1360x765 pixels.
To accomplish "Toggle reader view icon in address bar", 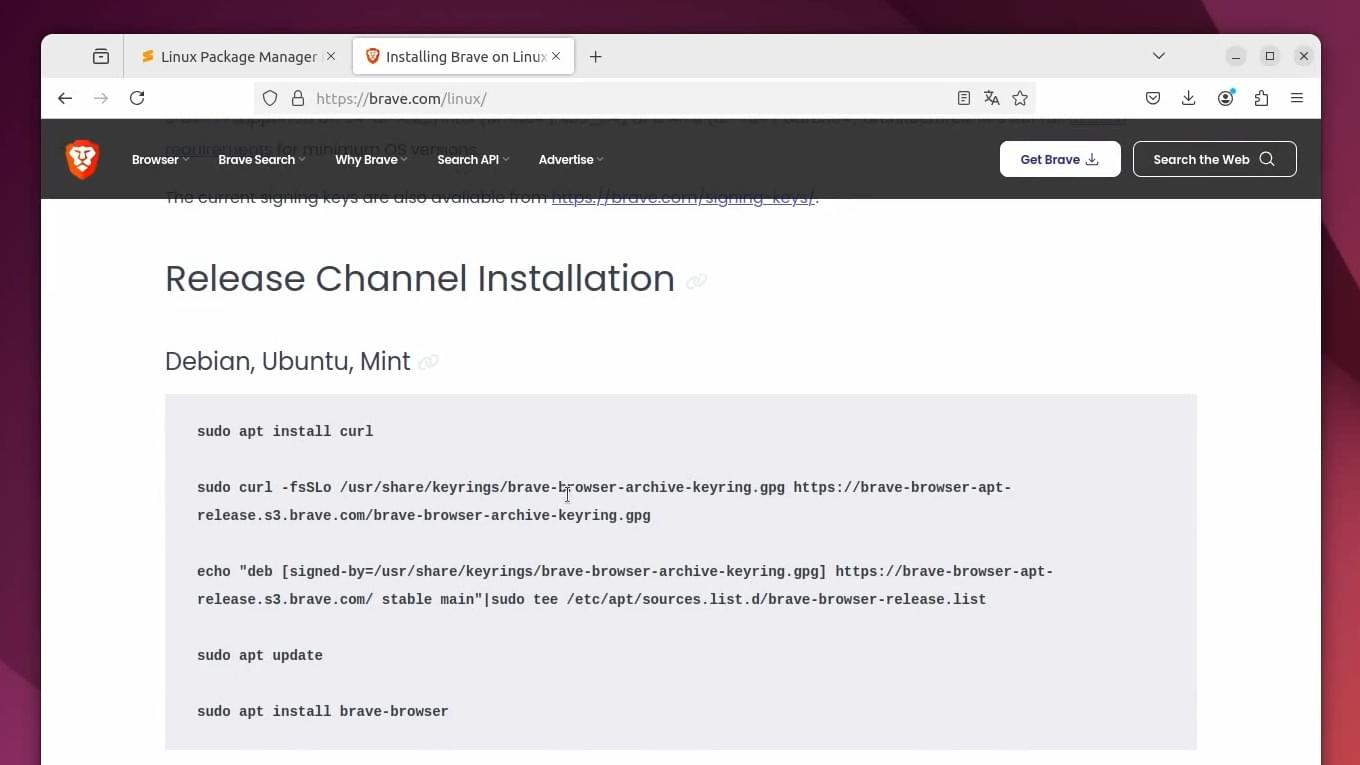I will tap(964, 98).
